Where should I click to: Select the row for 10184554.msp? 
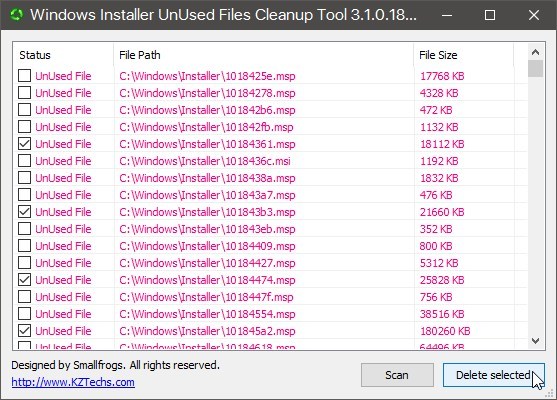tap(272, 314)
